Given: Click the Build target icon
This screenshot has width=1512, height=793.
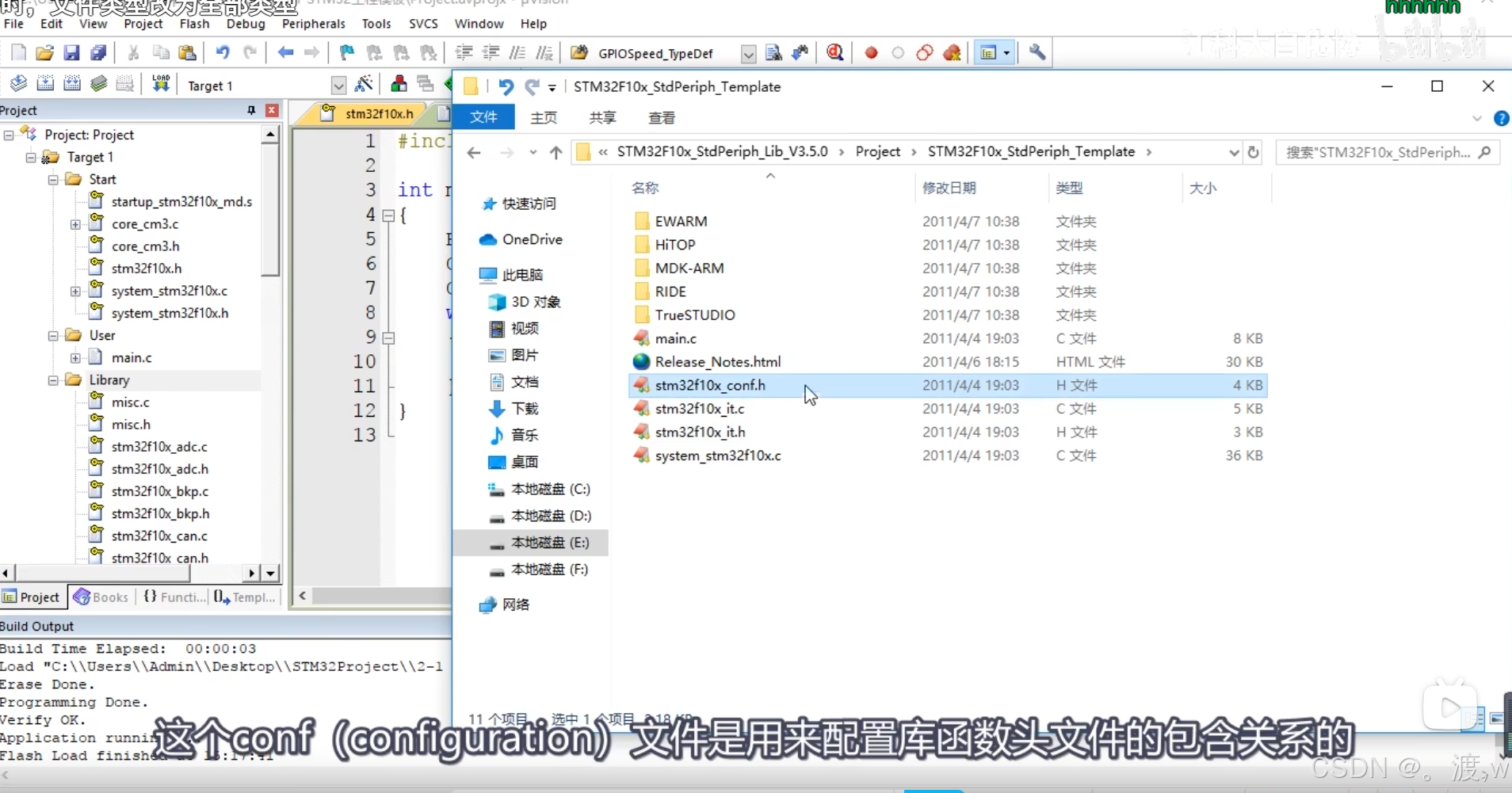Looking at the screenshot, I should click(x=45, y=84).
